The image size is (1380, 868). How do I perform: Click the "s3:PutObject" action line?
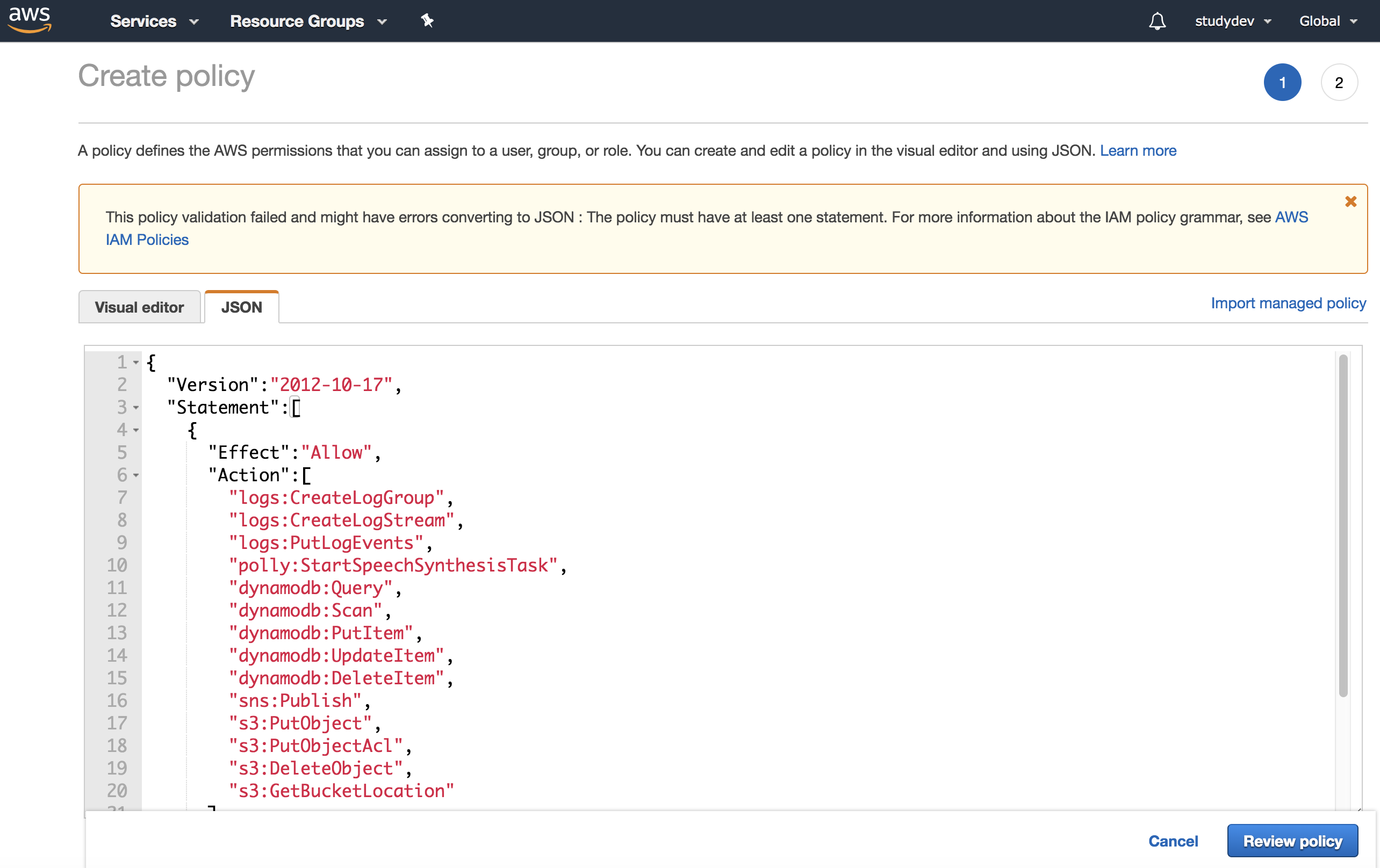pyautogui.click(x=305, y=724)
